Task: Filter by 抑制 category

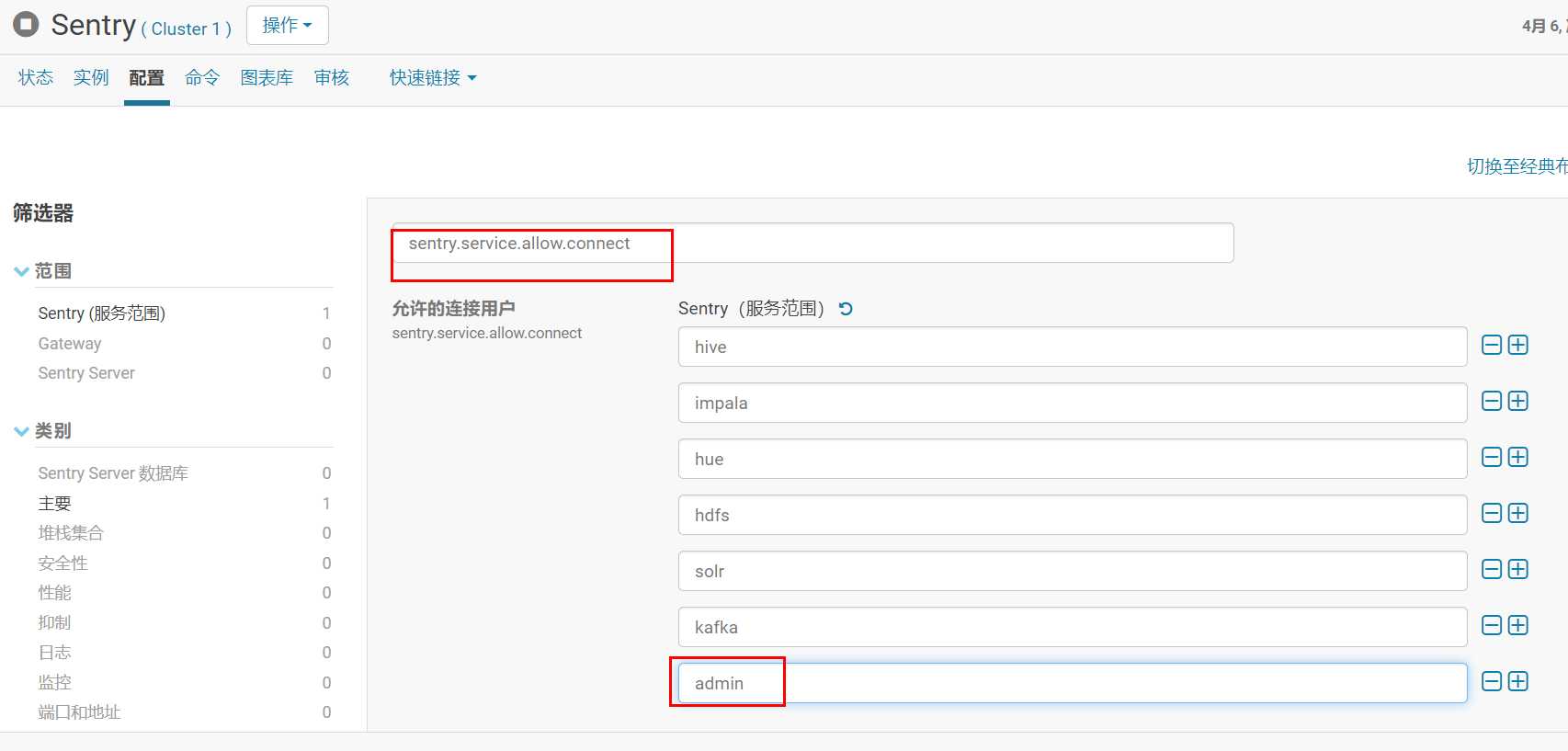Action: click(x=54, y=623)
